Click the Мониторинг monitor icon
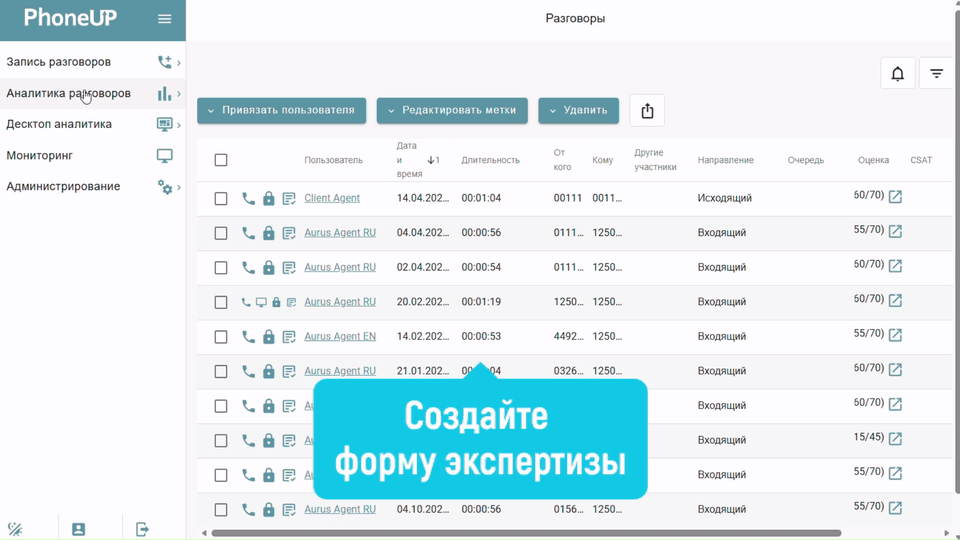The width and height of the screenshot is (960, 540). click(x=165, y=156)
